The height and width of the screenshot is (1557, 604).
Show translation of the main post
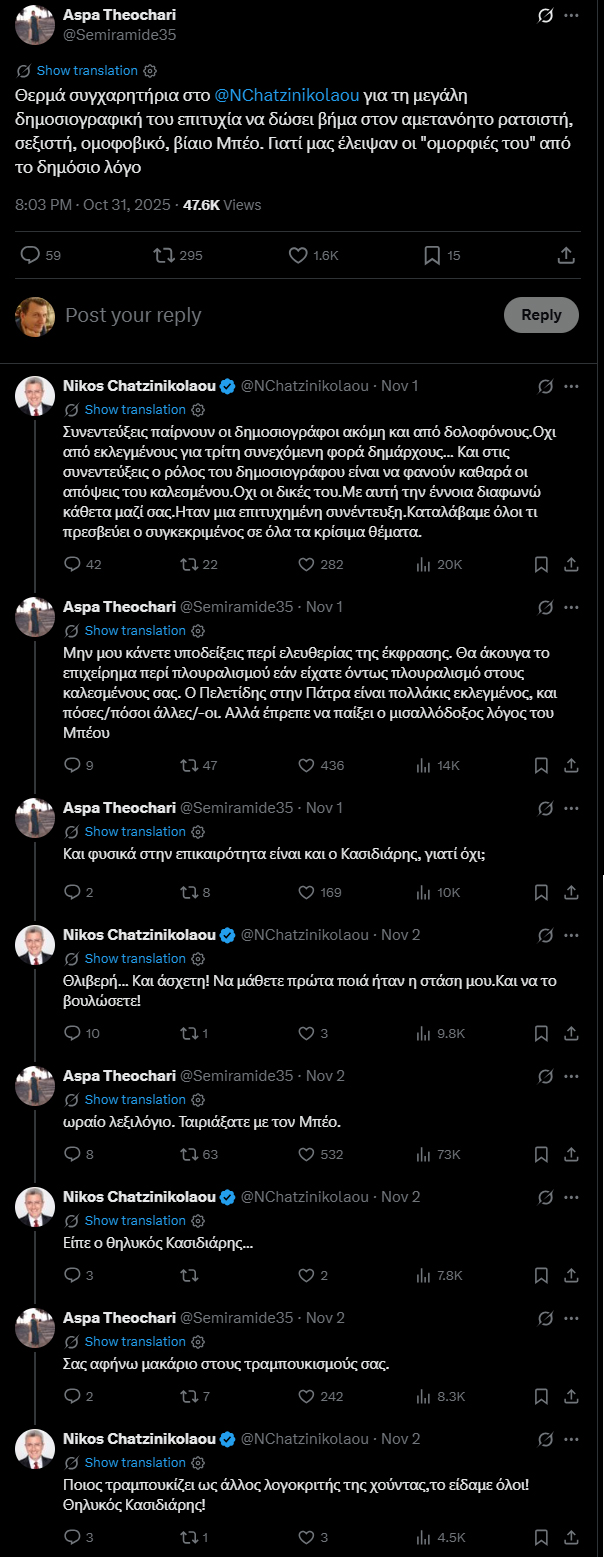[87, 71]
